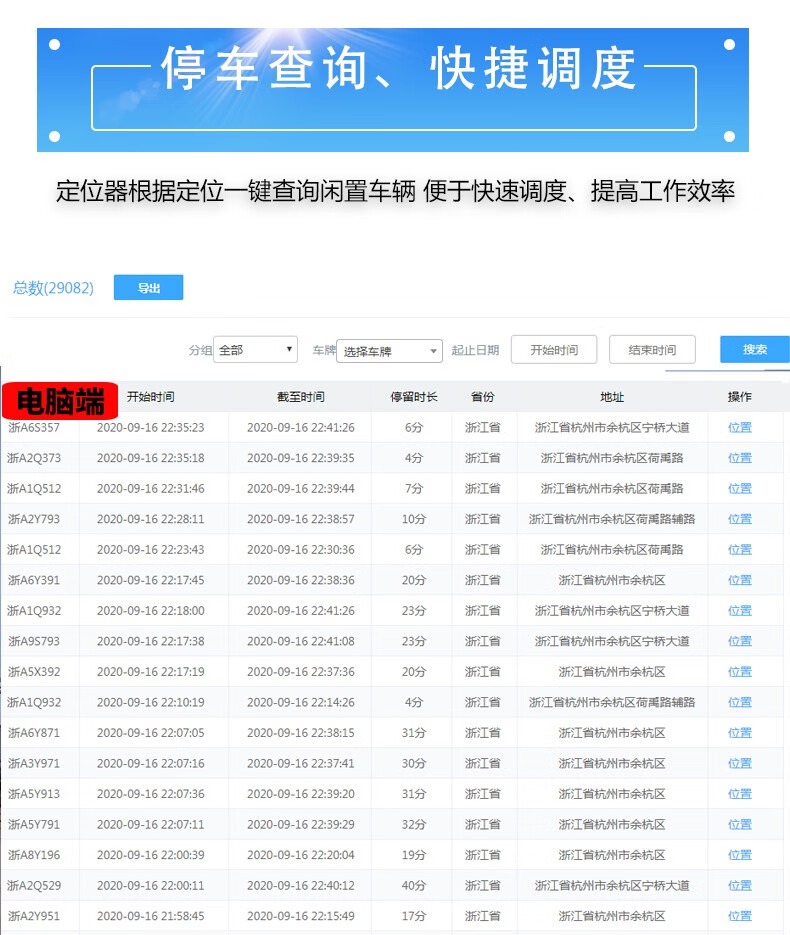This screenshot has height=935, width=790.
Task: Open 位置 link for 浙A5Y913
Action: (x=740, y=794)
